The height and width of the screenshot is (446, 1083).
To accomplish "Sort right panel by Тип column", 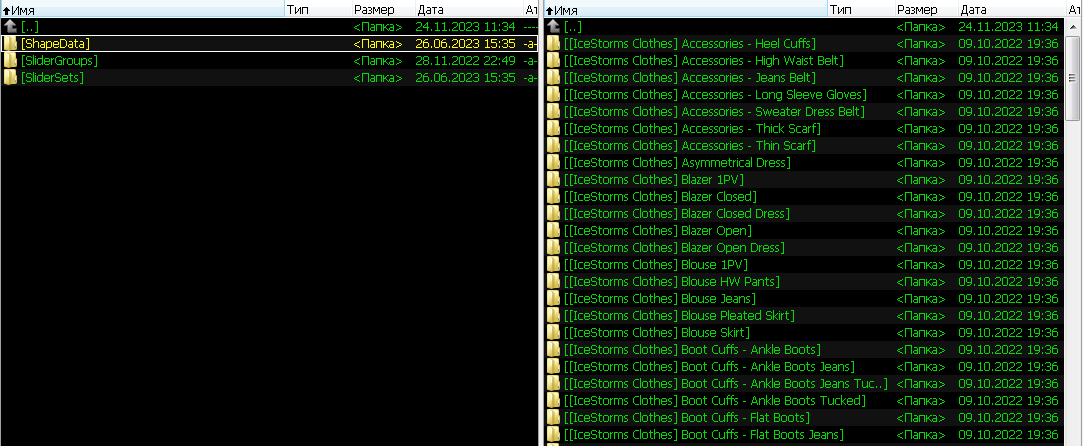I will (x=841, y=9).
